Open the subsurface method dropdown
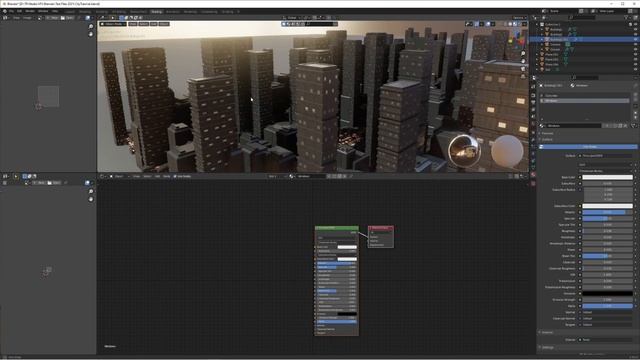 pos(607,171)
